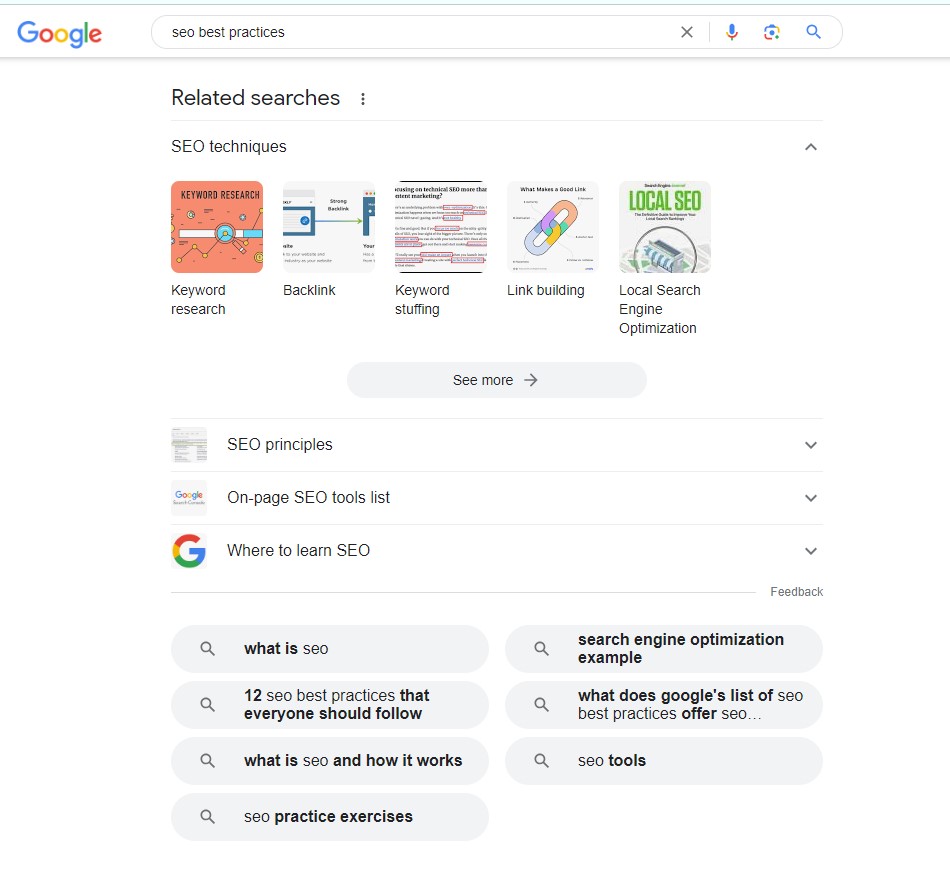950x875 pixels.
Task: Click the G favicon beside Where to learn SEO
Action: tap(189, 551)
